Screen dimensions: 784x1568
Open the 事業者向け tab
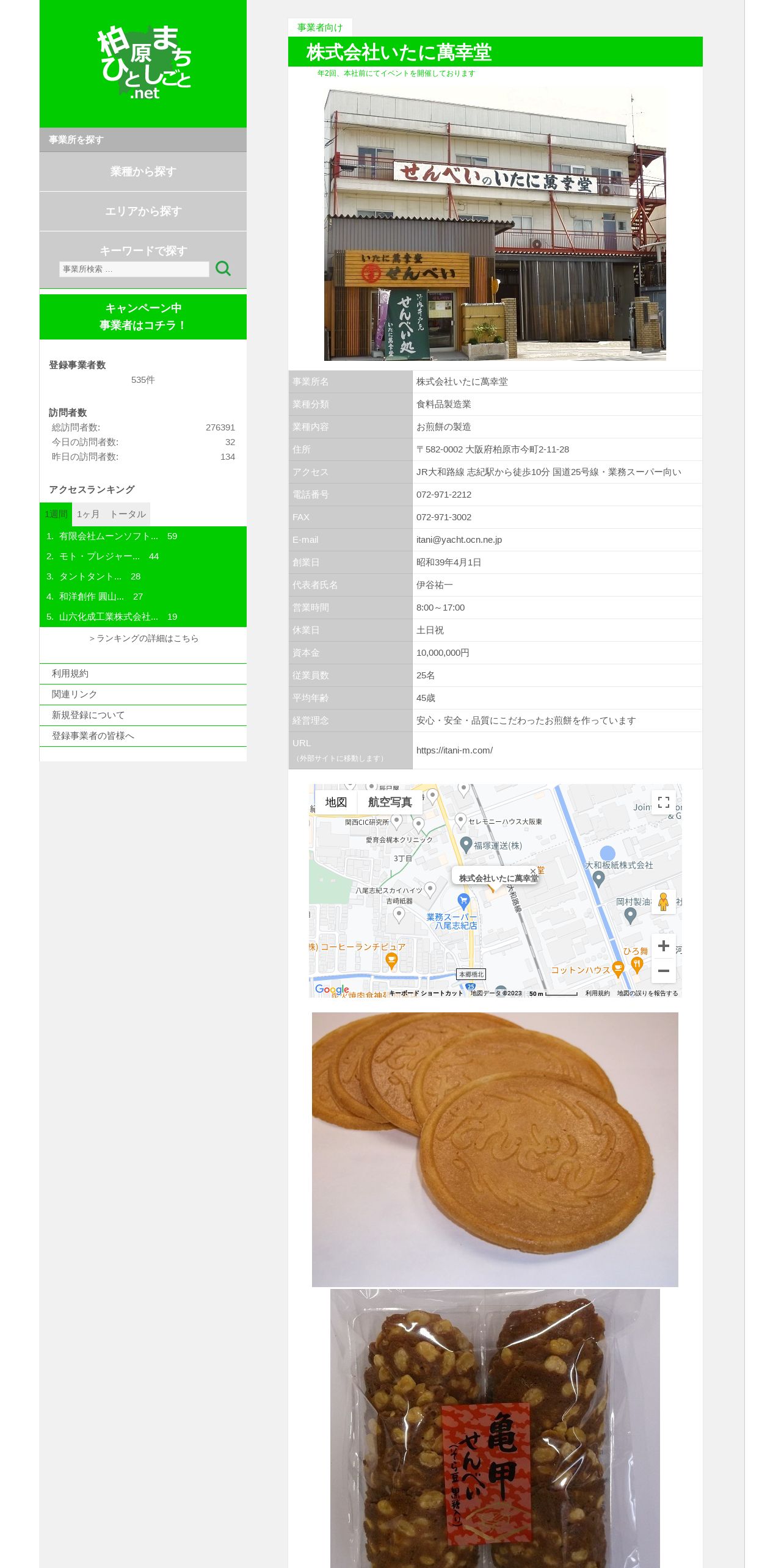click(320, 27)
